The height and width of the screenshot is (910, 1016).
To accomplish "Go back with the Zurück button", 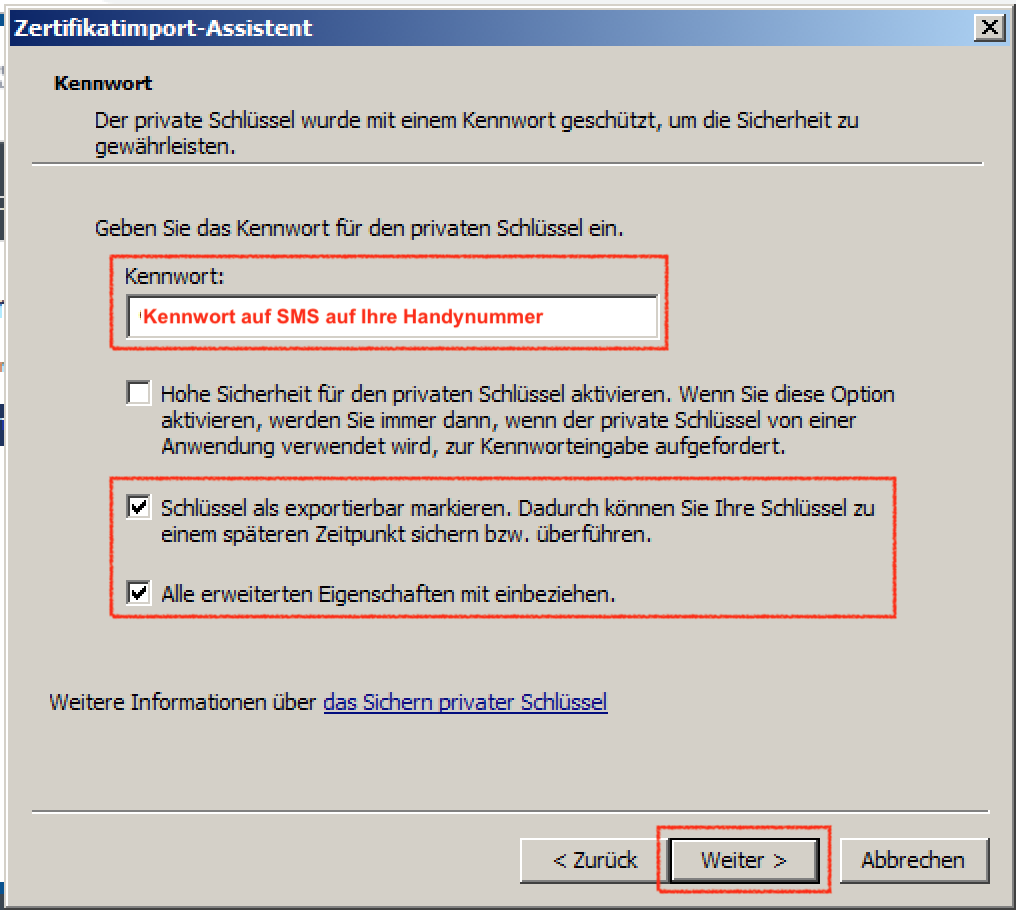I will 595,861.
